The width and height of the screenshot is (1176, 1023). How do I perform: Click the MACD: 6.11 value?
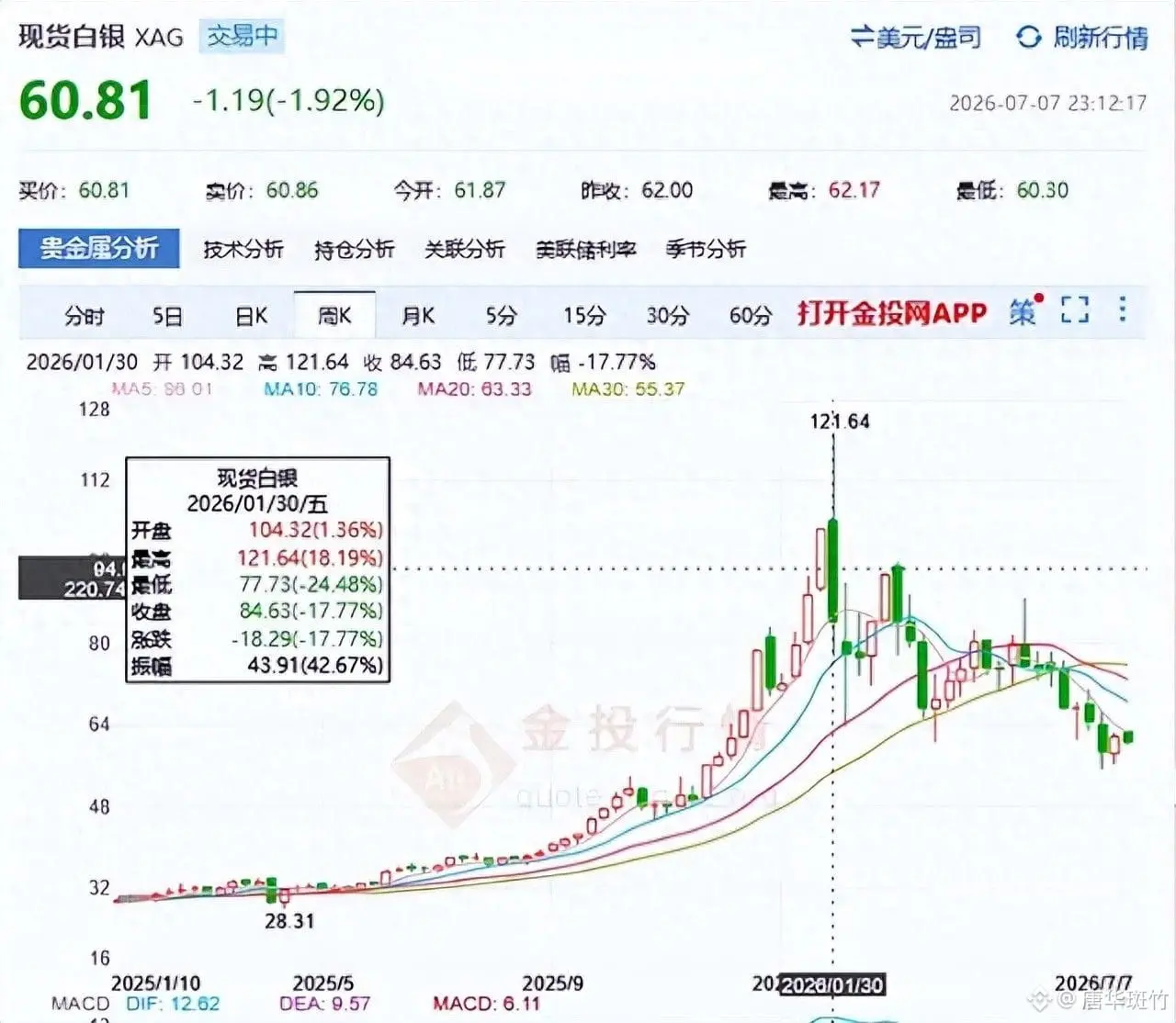click(x=486, y=1003)
